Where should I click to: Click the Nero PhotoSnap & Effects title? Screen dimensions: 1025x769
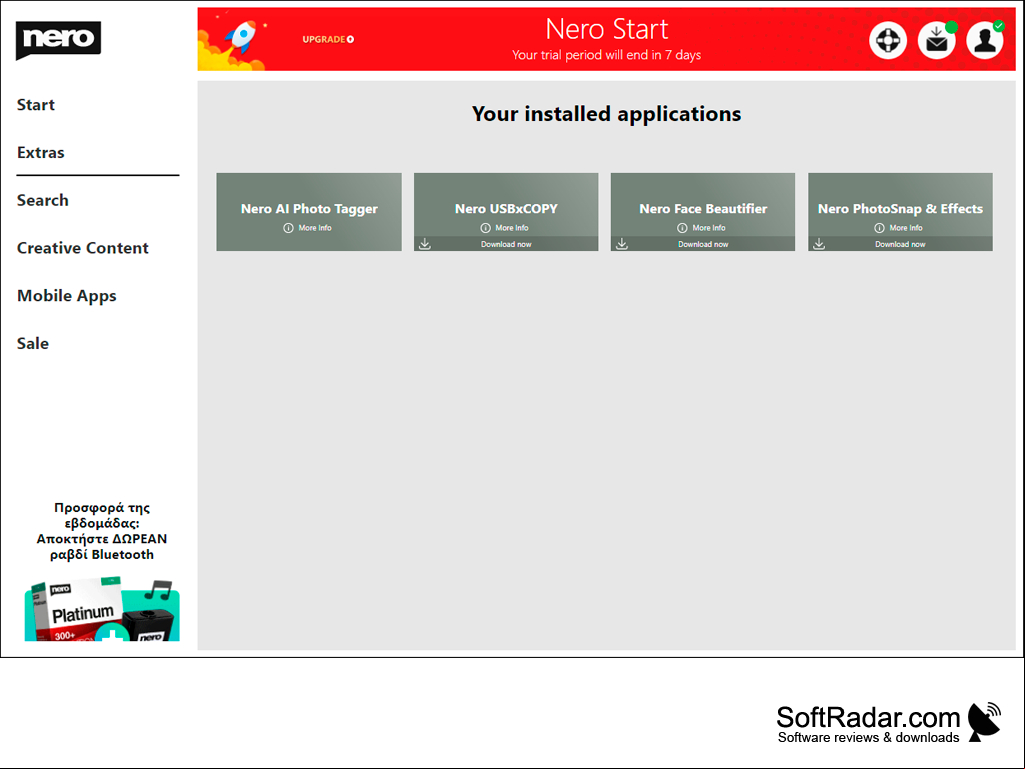[900, 209]
